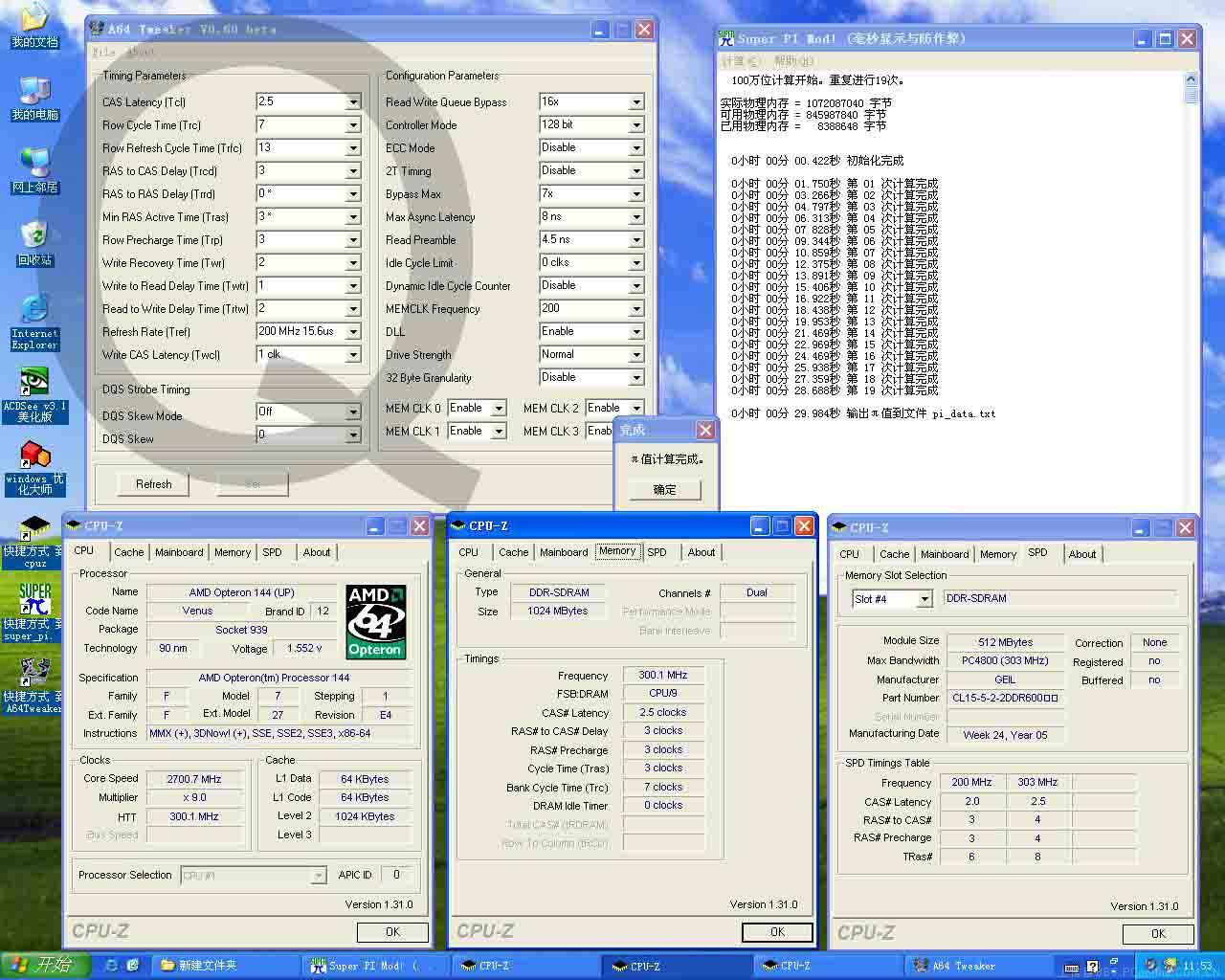The image size is (1225, 980).
Task: Open the File menu in A64 Tweaker
Action: click(104, 53)
